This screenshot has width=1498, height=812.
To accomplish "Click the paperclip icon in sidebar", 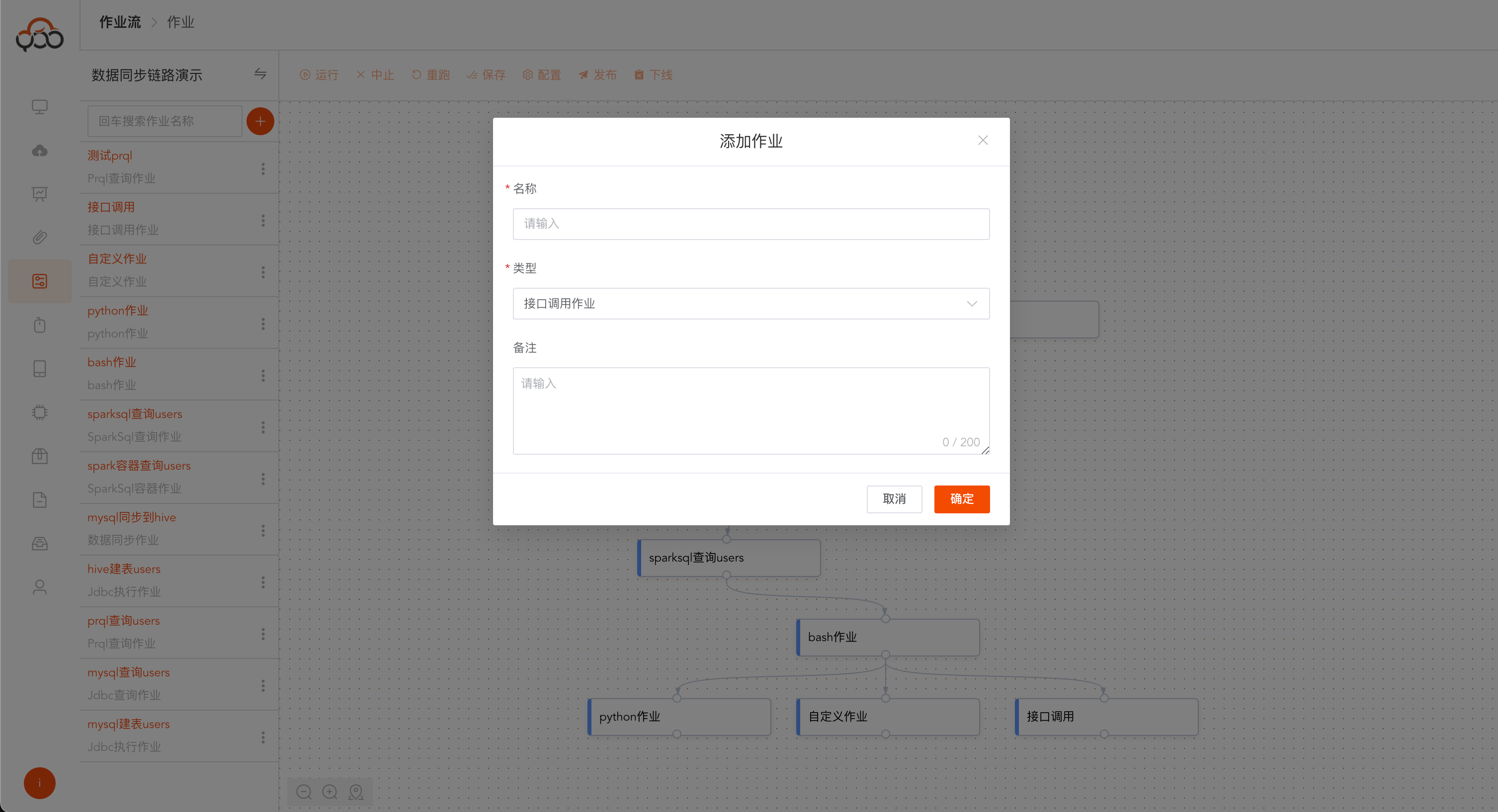I will (40, 237).
